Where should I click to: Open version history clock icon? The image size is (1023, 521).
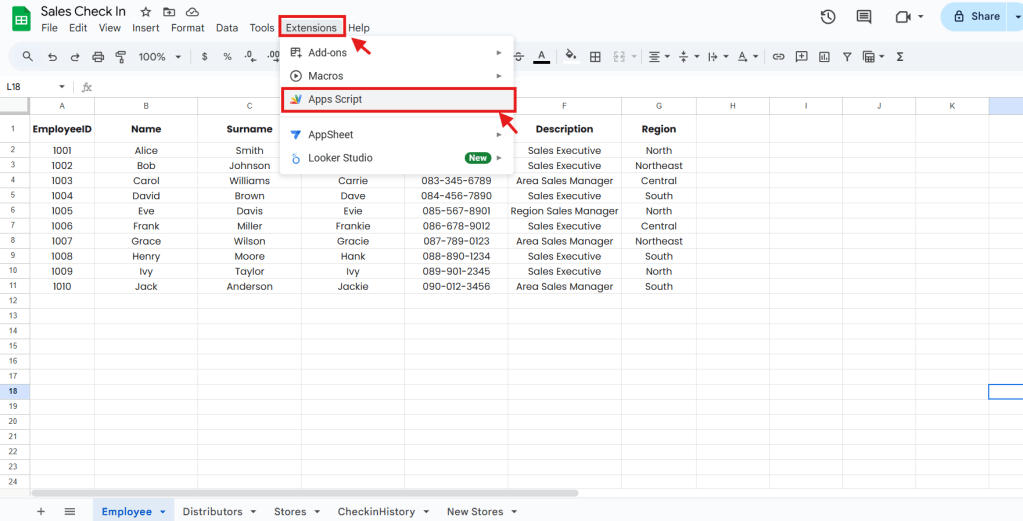[827, 16]
